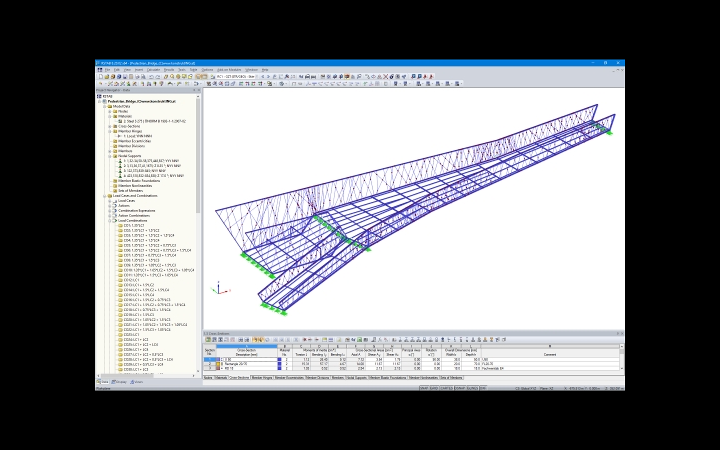This screenshot has width=720, height=450.
Task: Close the Cross-Sections table panel
Action: (622, 333)
